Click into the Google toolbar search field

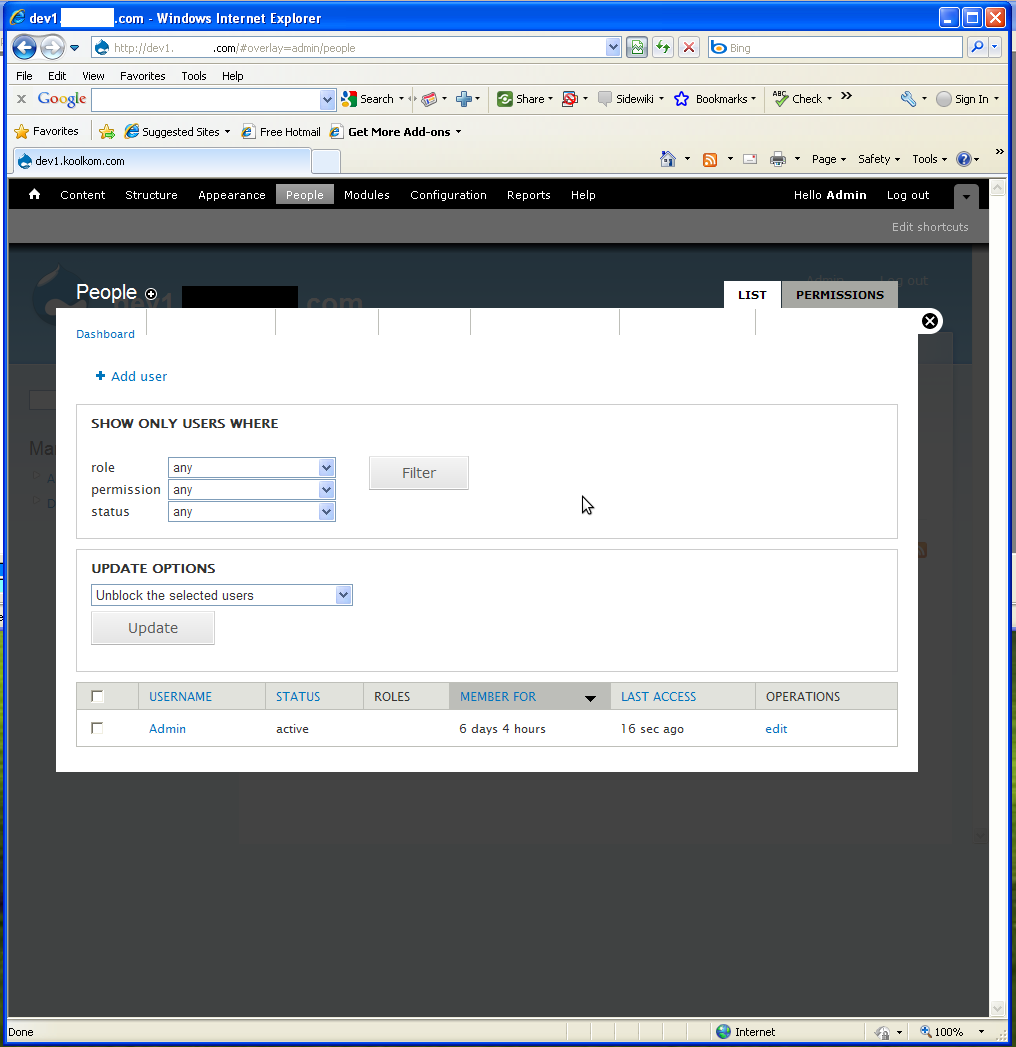pyautogui.click(x=206, y=99)
